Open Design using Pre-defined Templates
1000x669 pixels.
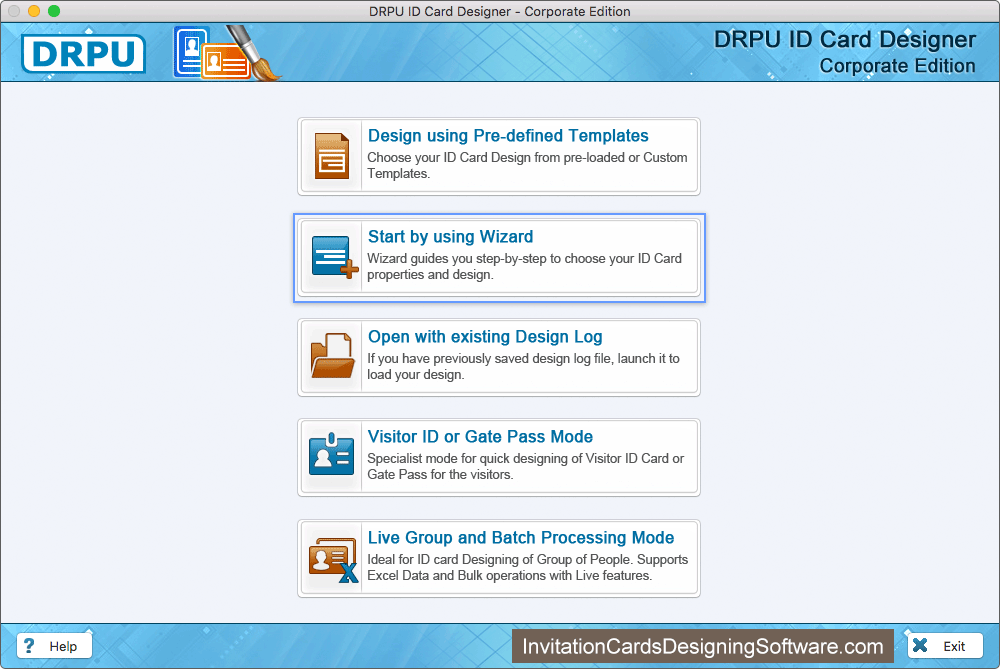[x=499, y=156]
